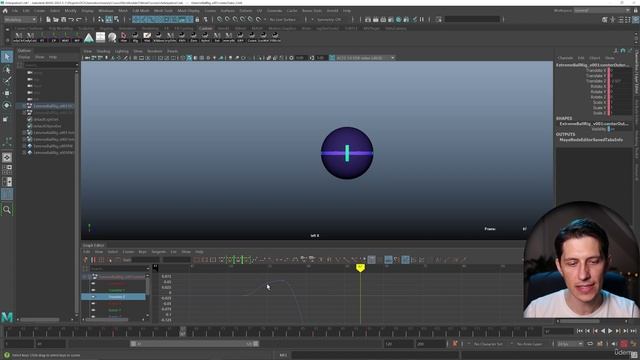Click the Visibility attribute in Channel Box
Viewport: 640px width, 360px height.
(600, 129)
